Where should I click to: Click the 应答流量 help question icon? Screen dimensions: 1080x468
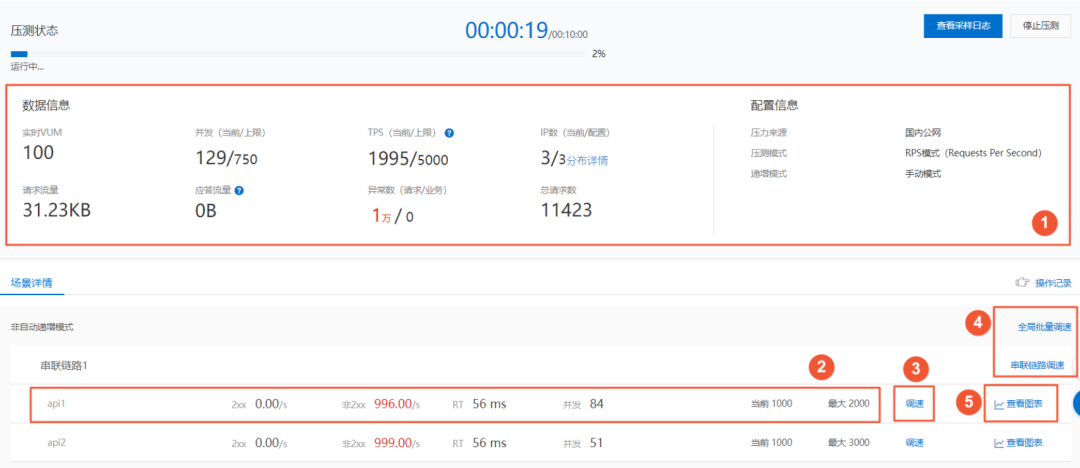pyautogui.click(x=239, y=190)
